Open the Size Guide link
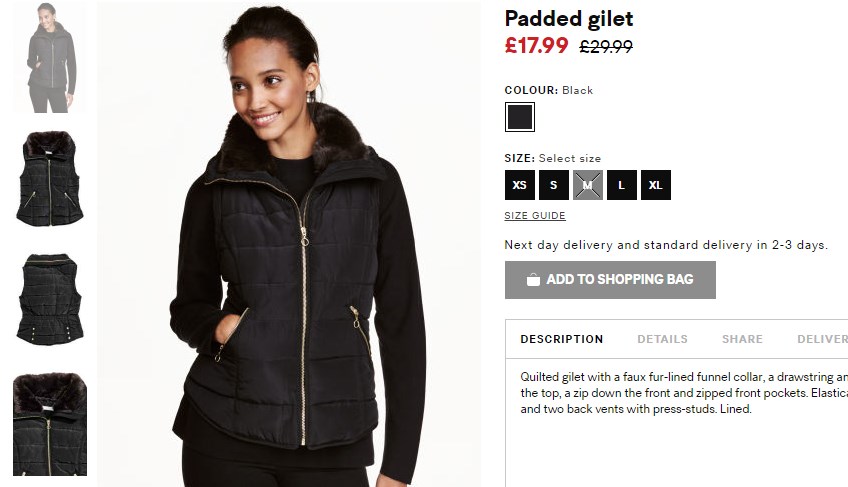This screenshot has height=487, width=848. tap(535, 215)
